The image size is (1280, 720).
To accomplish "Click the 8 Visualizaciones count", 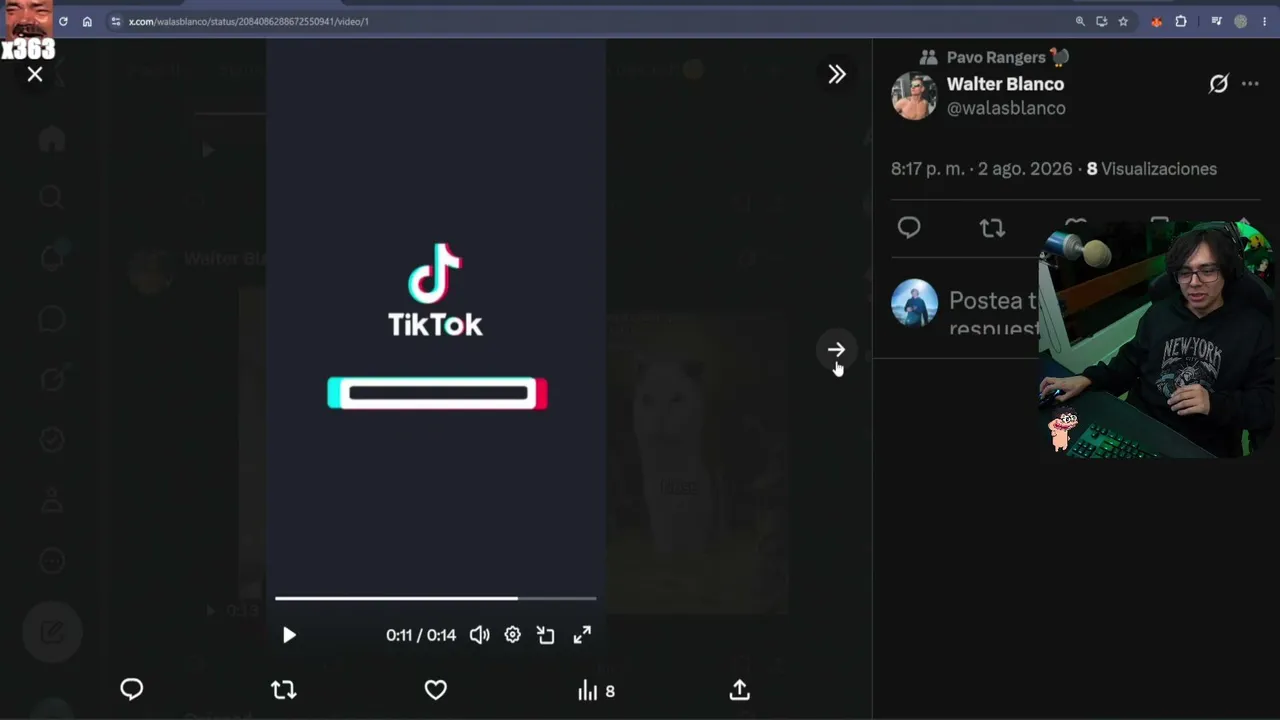I will click(x=1152, y=169).
